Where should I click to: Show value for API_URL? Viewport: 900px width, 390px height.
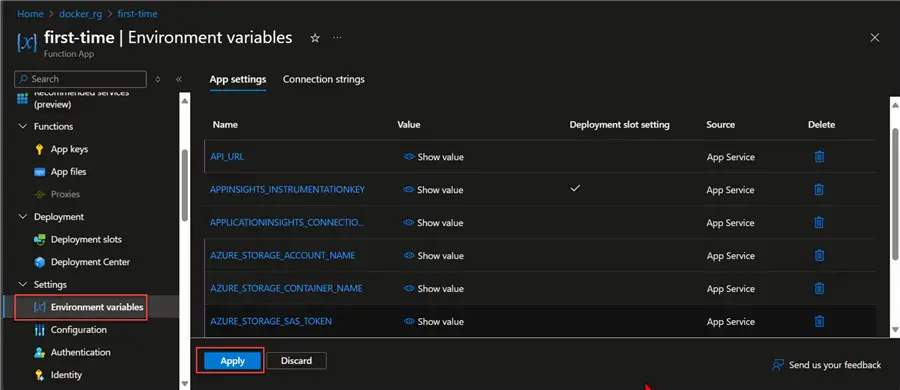click(433, 157)
